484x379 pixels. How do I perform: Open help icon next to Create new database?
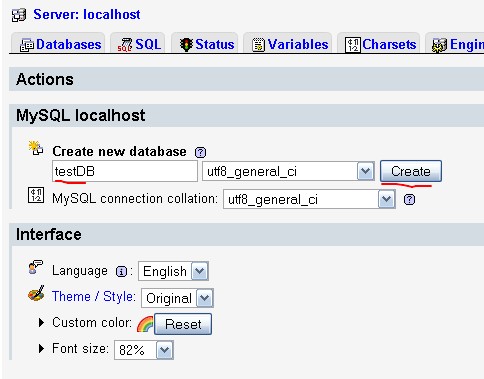tap(200, 152)
